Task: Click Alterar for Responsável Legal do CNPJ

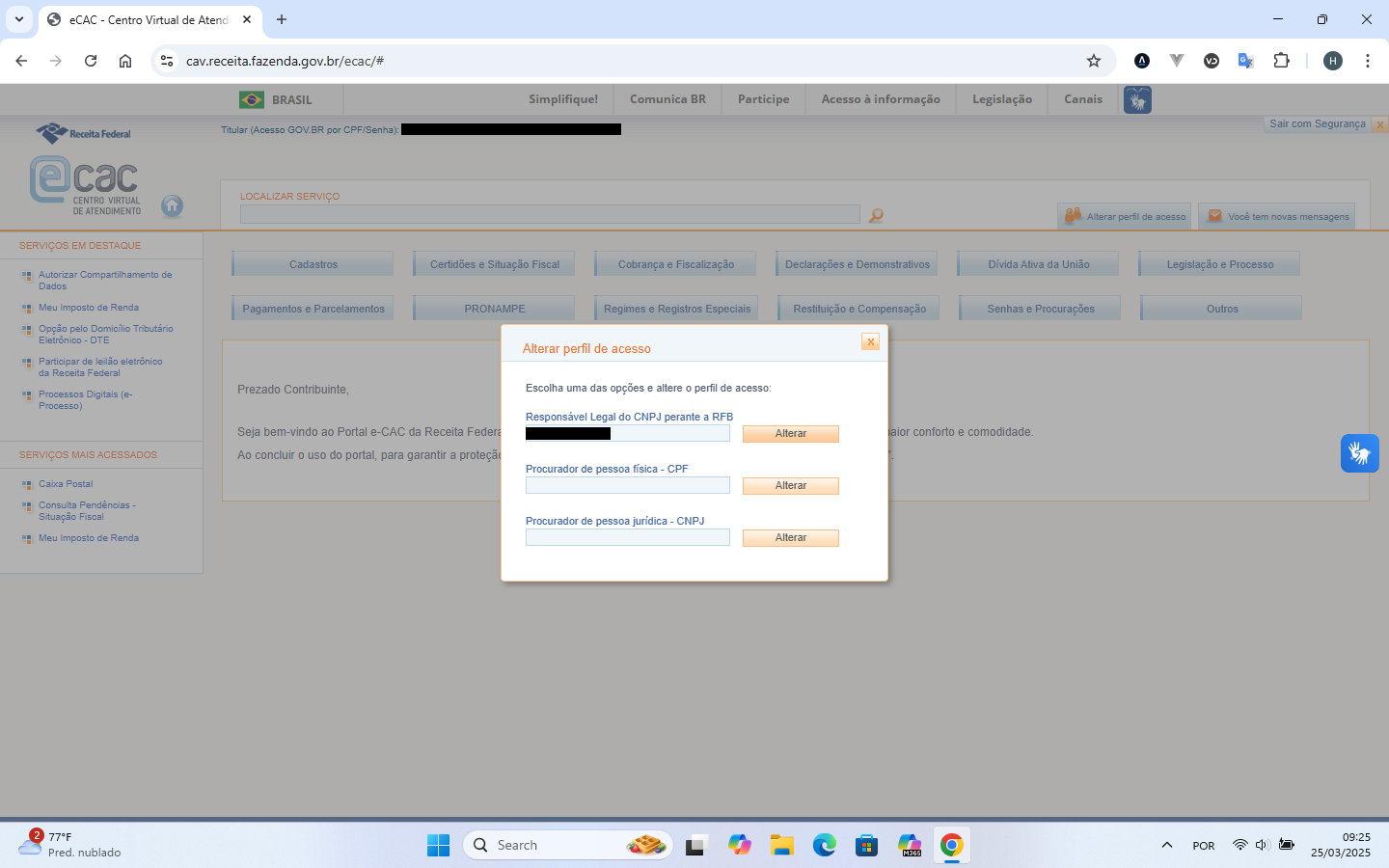Action: 790,434
